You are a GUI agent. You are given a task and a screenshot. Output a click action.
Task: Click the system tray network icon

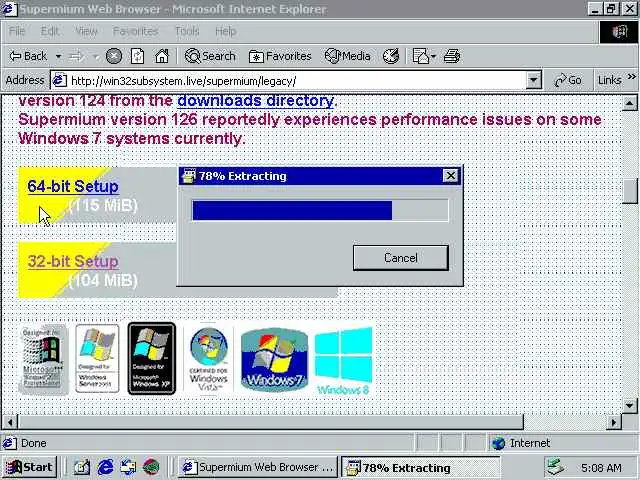pos(555,467)
